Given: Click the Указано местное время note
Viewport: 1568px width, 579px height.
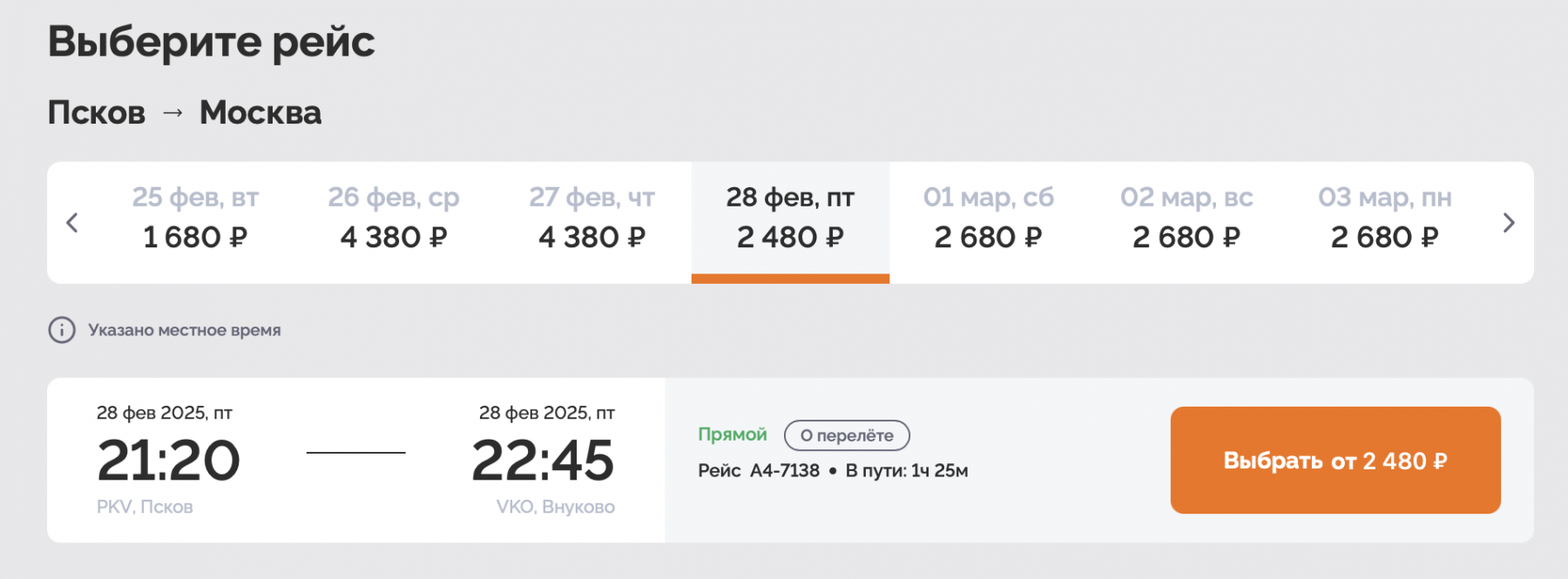Looking at the screenshot, I should point(185,330).
